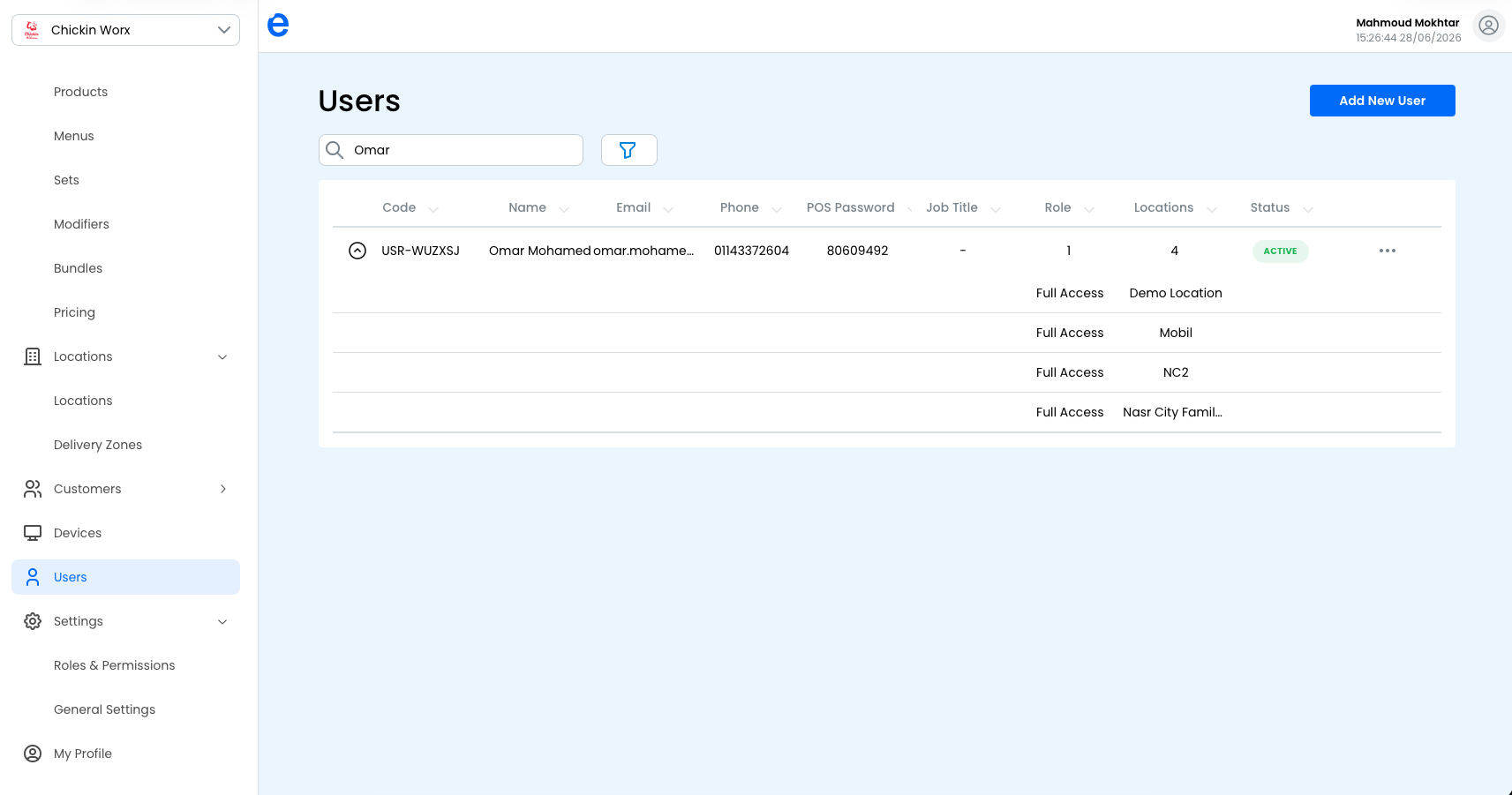Image resolution: width=1512 pixels, height=795 pixels.
Task: Click the My Profile avatar icon
Action: 33,754
